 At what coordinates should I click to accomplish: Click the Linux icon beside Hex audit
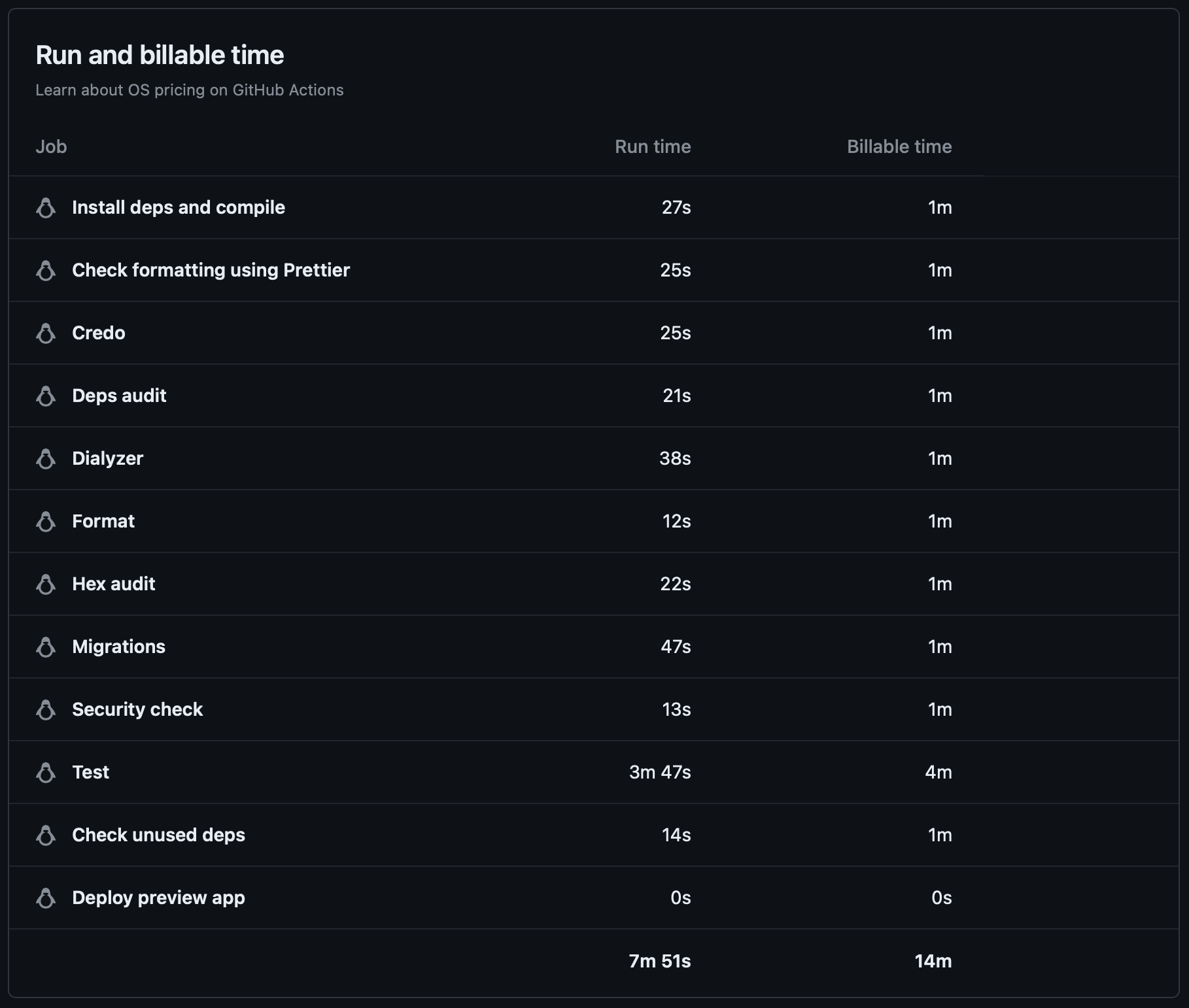pos(46,584)
